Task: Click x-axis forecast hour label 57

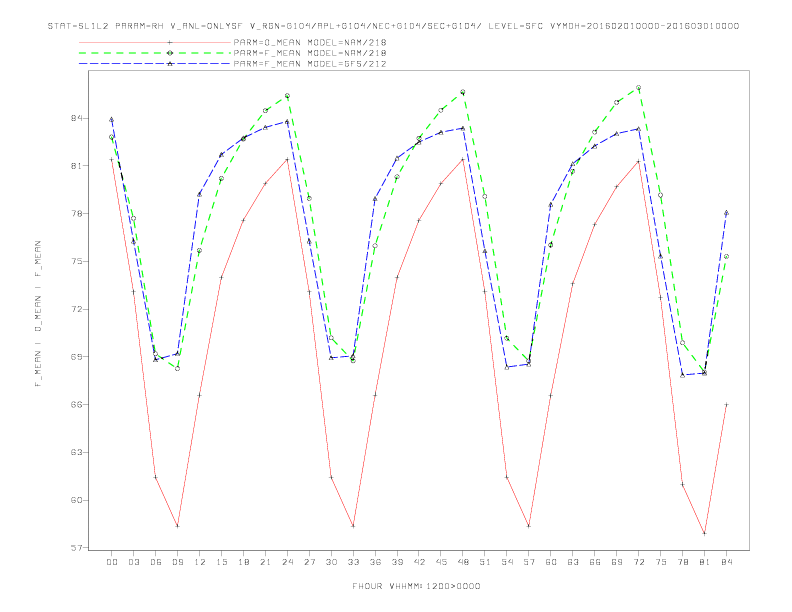Action: tap(529, 562)
